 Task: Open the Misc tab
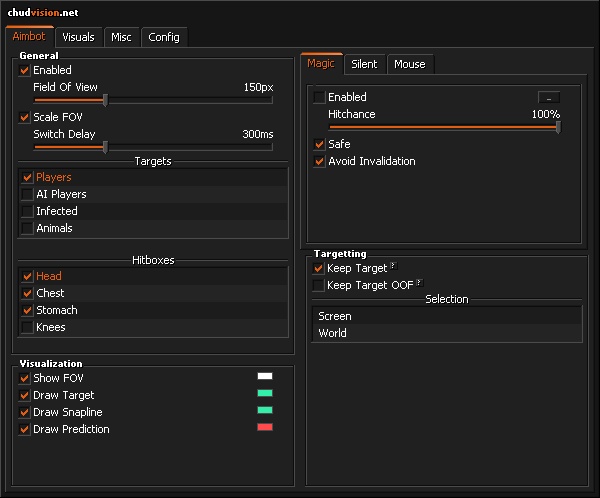pyautogui.click(x=121, y=37)
